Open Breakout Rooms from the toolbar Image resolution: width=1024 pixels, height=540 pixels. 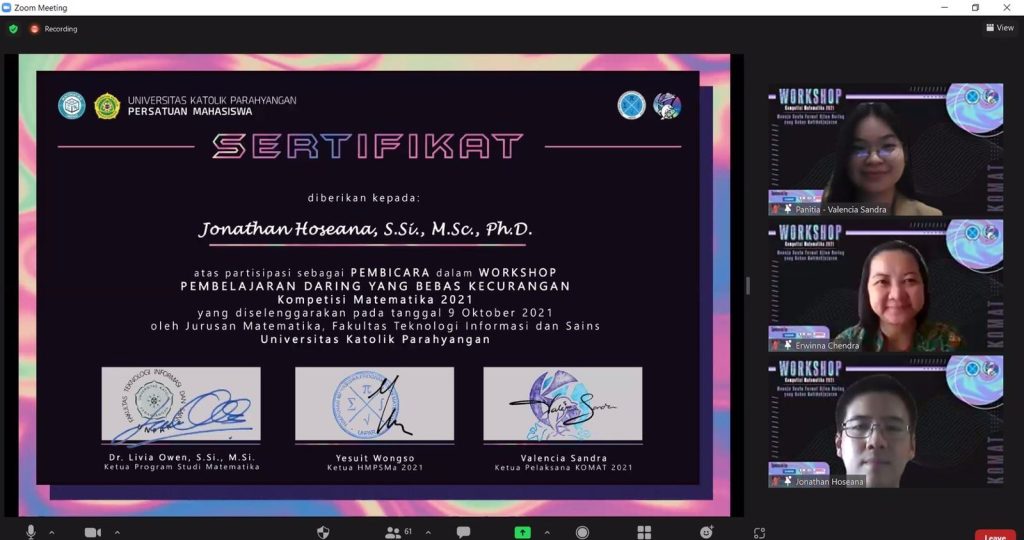pos(644,532)
